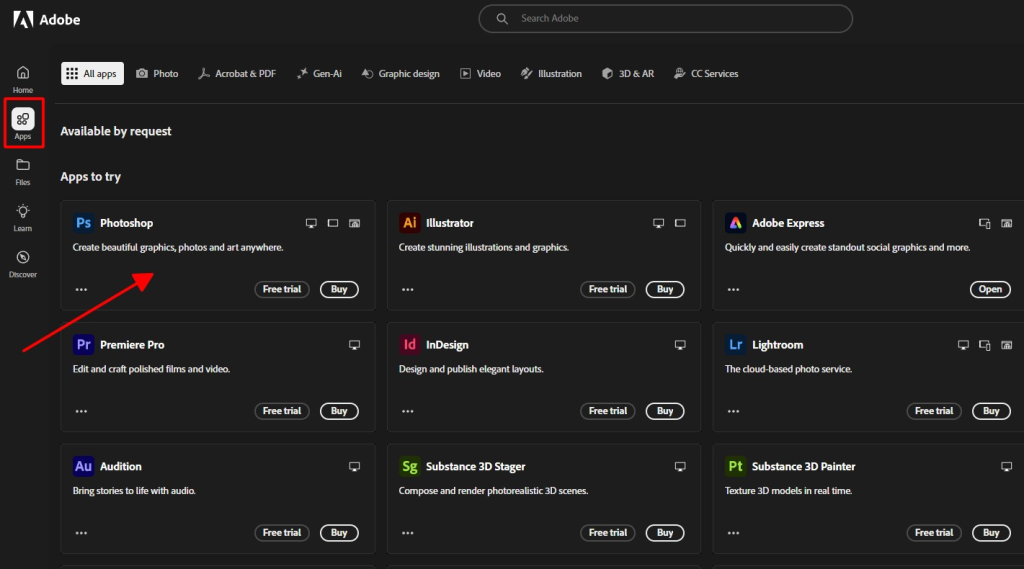
Task: Click the Audition app icon
Action: pyautogui.click(x=83, y=466)
